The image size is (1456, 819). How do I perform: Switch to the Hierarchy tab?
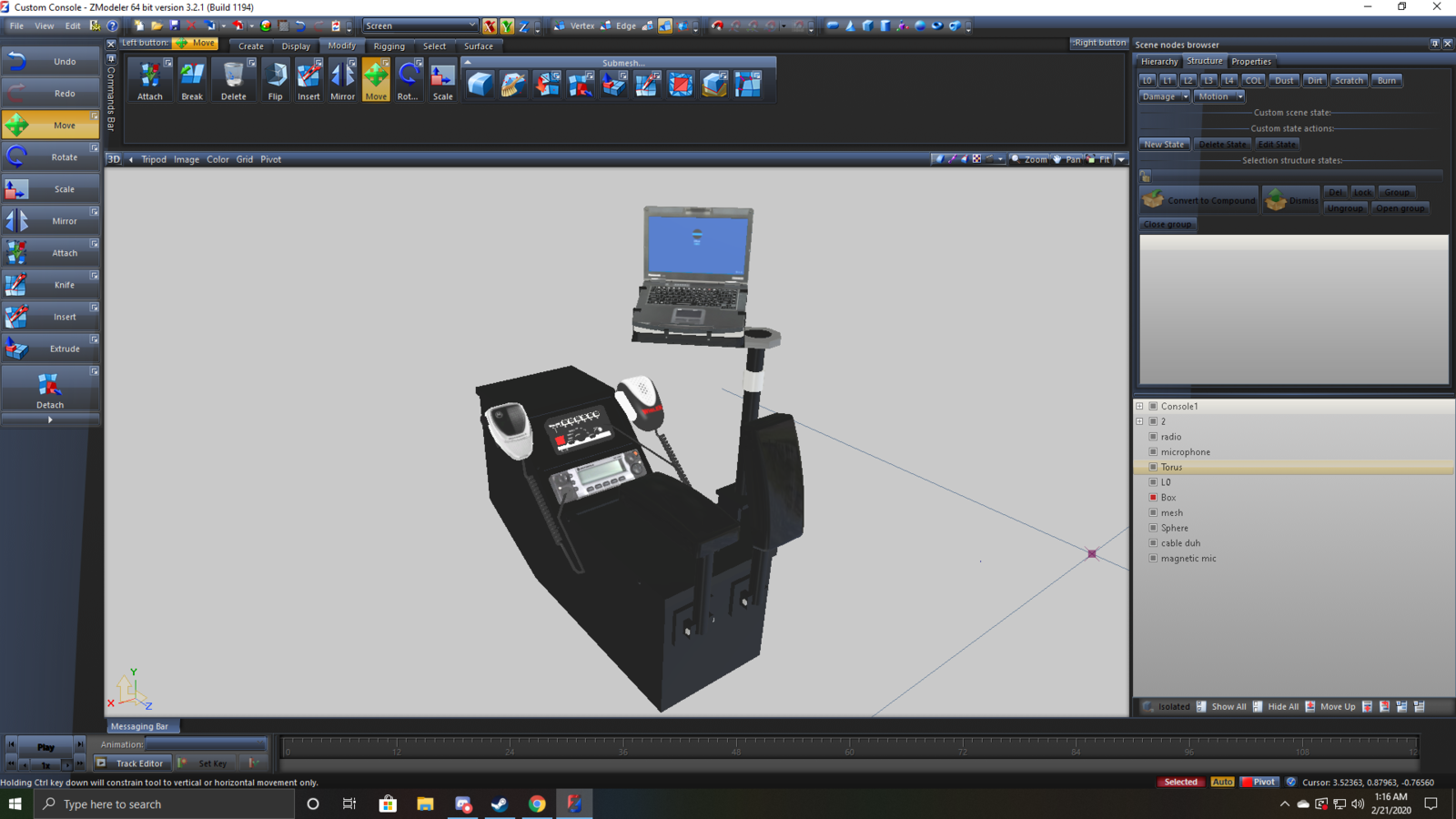pyautogui.click(x=1158, y=62)
